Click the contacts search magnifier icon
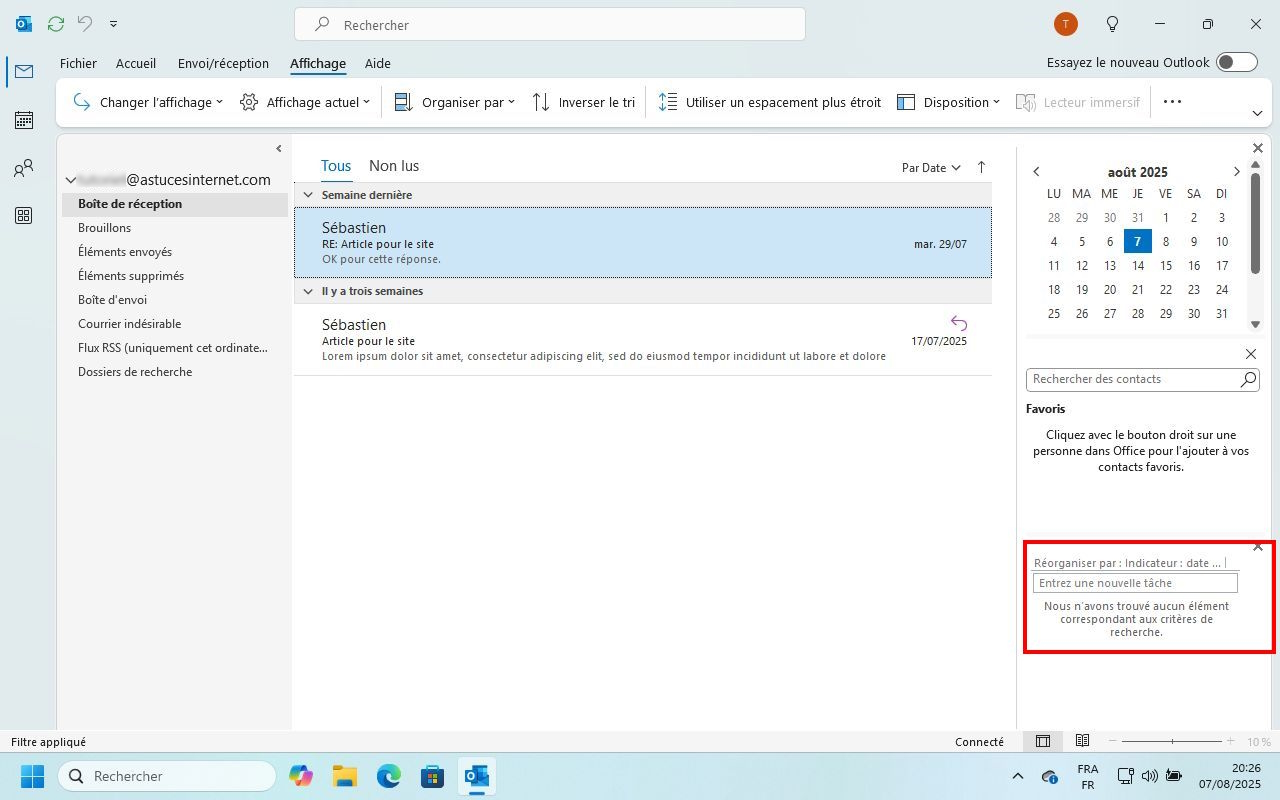Image resolution: width=1280 pixels, height=800 pixels. click(x=1248, y=379)
